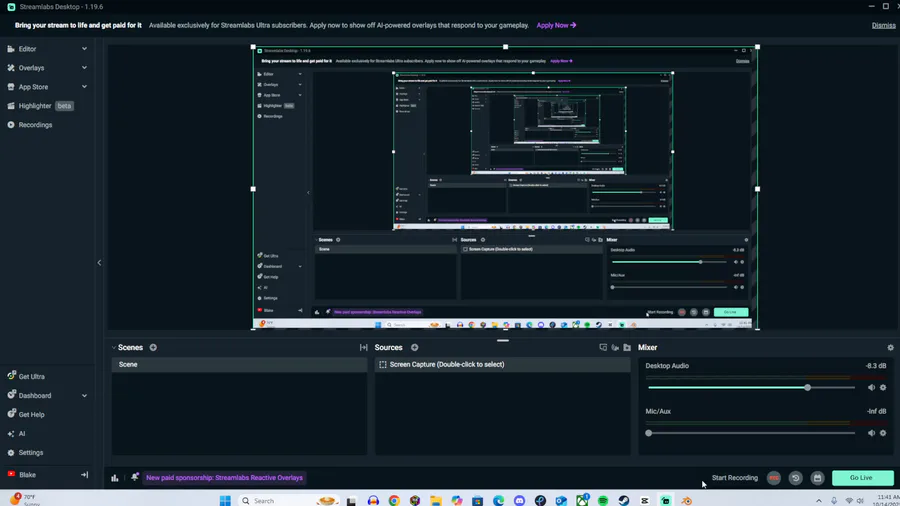The height and width of the screenshot is (506, 900).
Task: Collapse the left sidebar using the arrow
Action: (99, 263)
